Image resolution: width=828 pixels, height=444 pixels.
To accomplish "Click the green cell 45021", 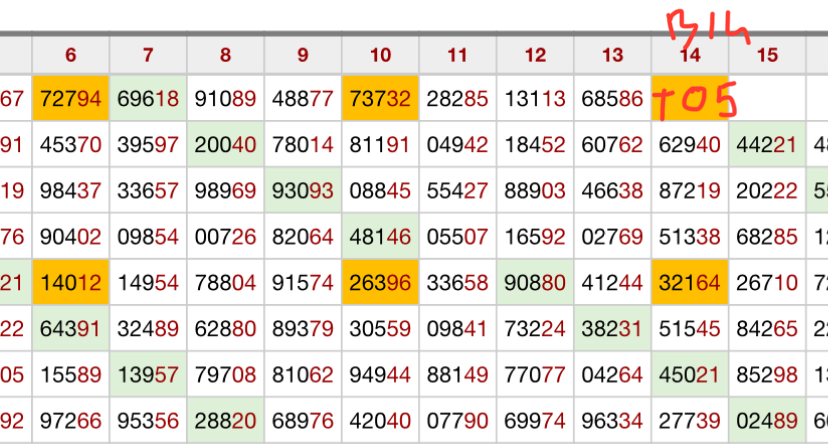I will pos(689,375).
